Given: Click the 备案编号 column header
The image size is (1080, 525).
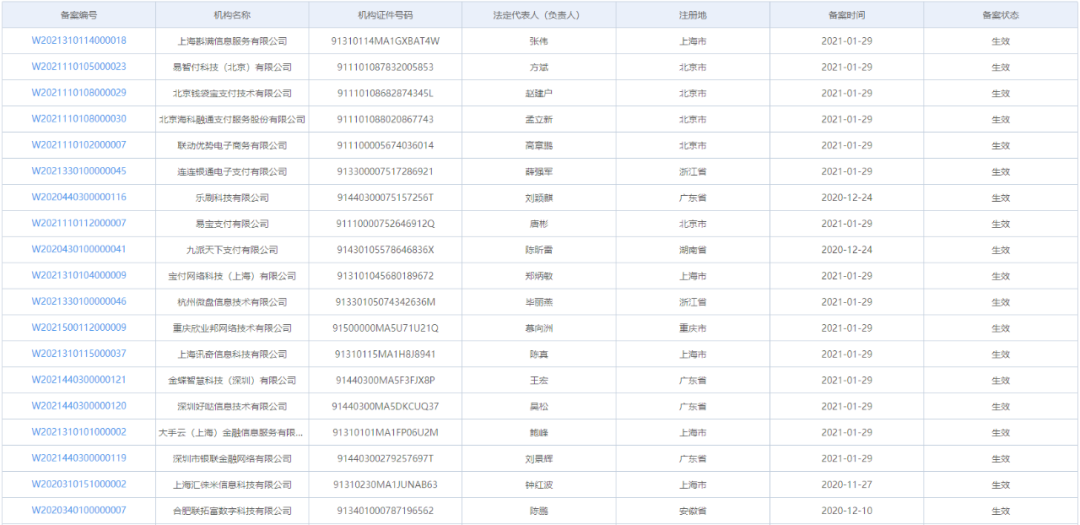Looking at the screenshot, I should pyautogui.click(x=79, y=15).
